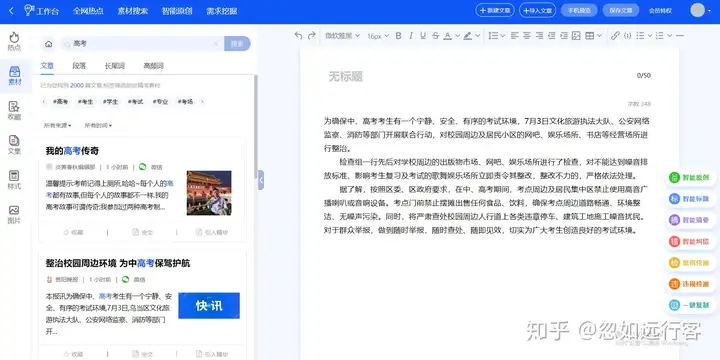The height and width of the screenshot is (360, 720).
Task: Click the 手机预览 button
Action: [579, 10]
